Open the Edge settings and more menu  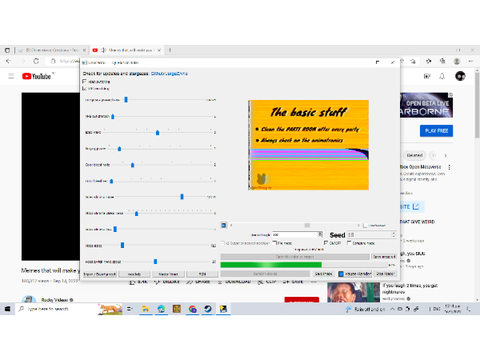click(471, 61)
